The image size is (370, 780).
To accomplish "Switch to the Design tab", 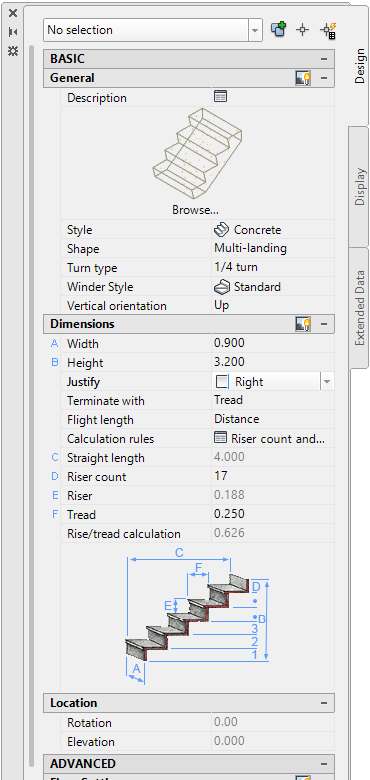I will (359, 66).
